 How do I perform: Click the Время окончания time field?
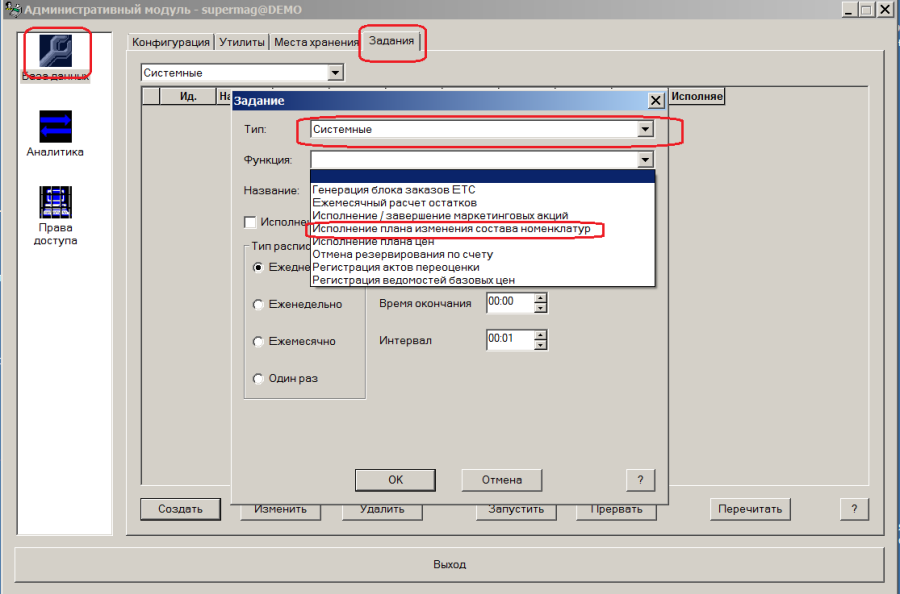point(510,302)
